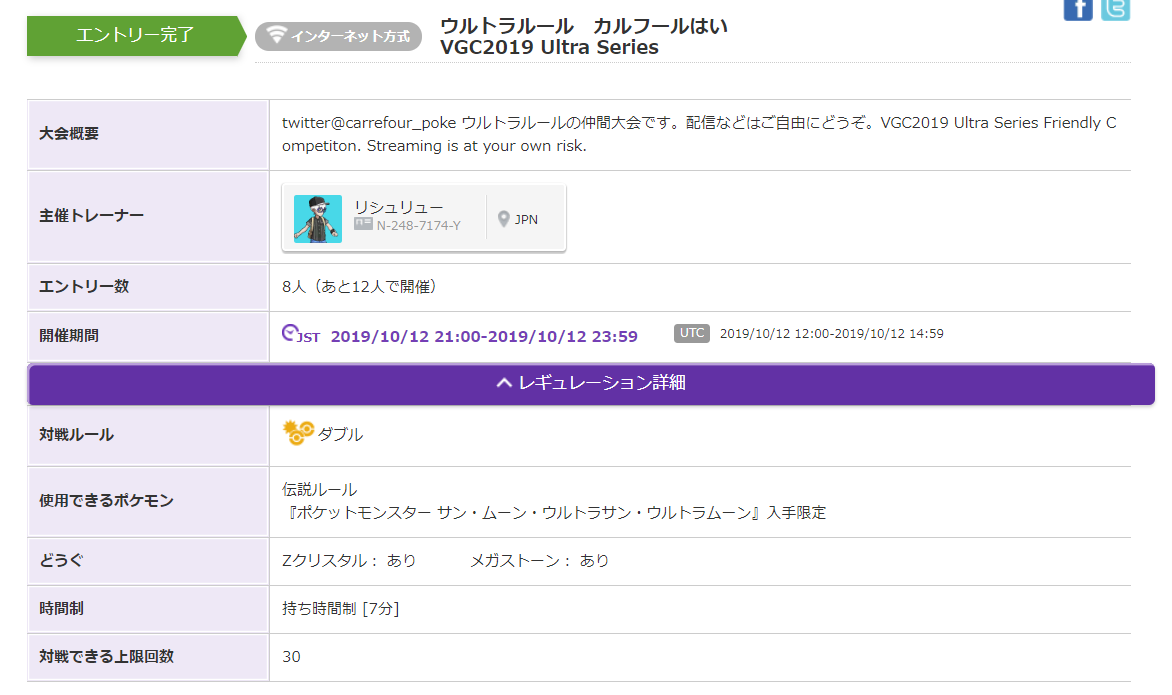Click the 伝説ルール text
The width and height of the screenshot is (1172, 695).
(319, 489)
